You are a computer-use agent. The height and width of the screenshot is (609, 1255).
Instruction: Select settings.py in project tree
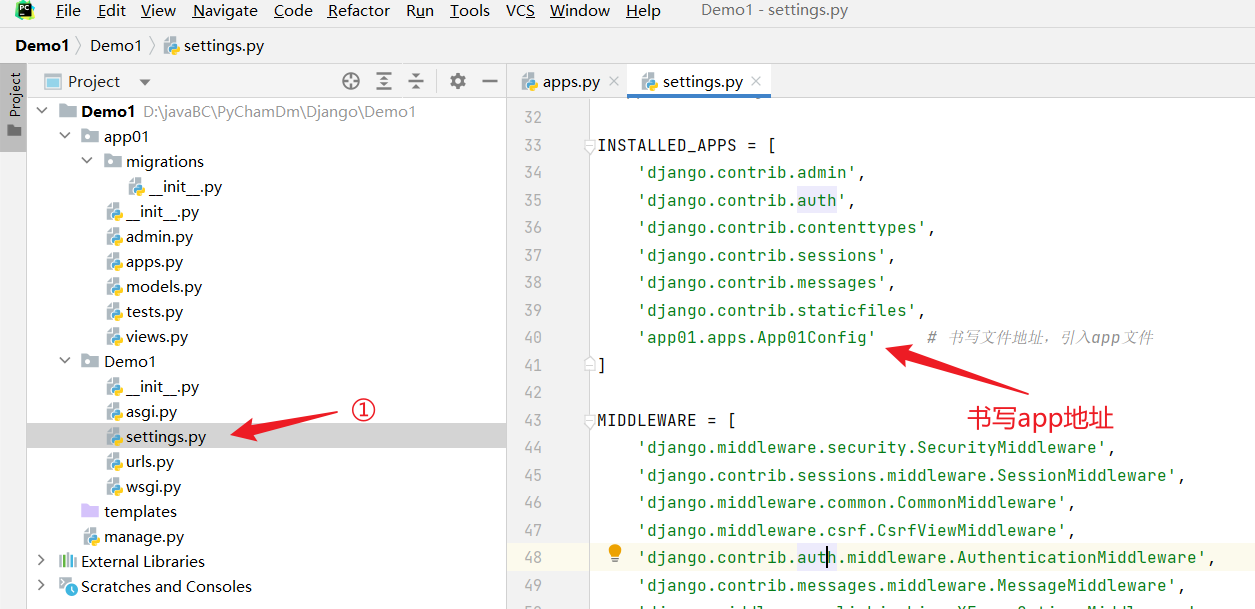point(156,436)
